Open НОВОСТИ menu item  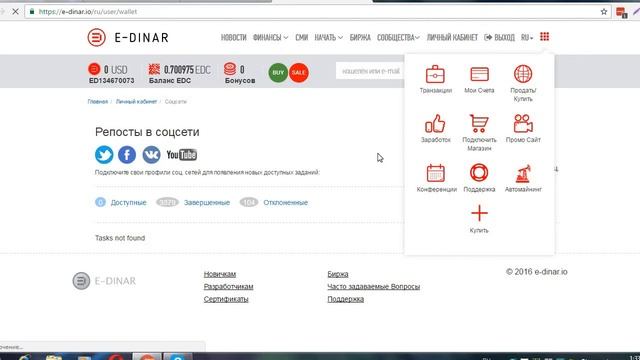[233, 38]
